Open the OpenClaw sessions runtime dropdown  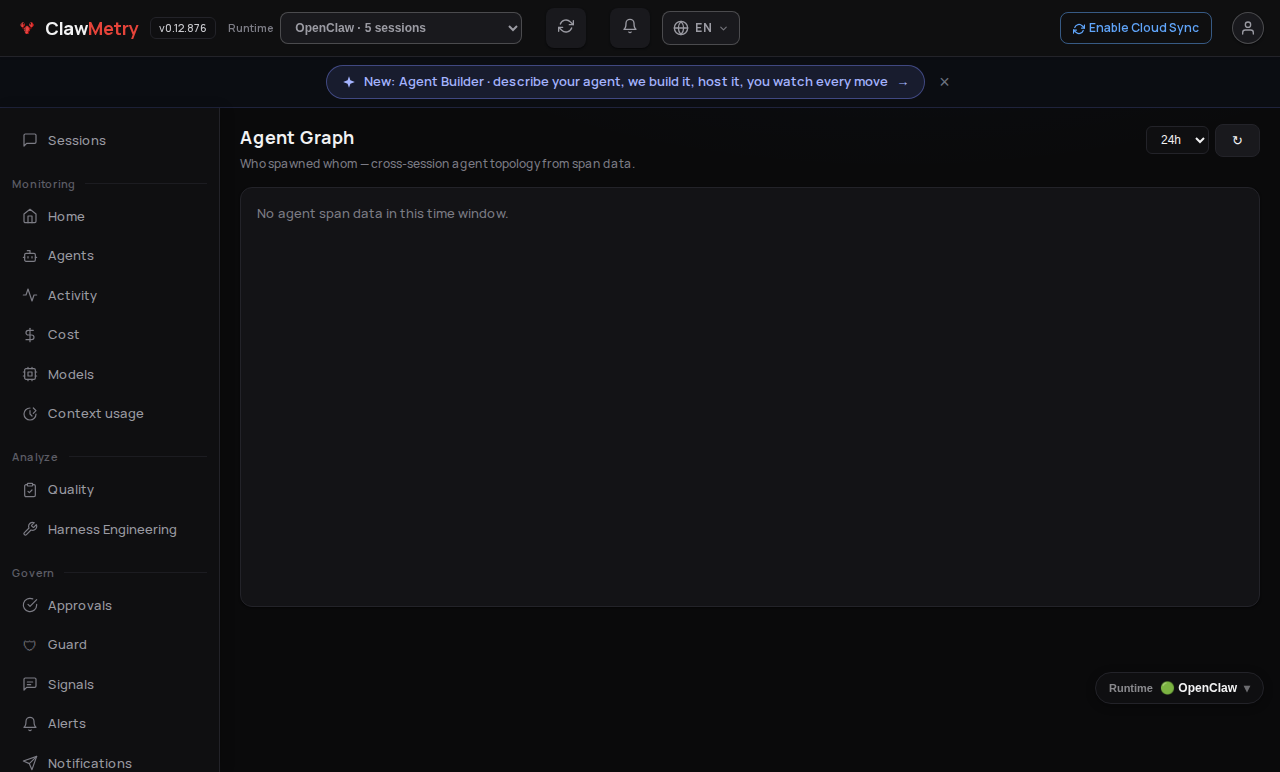[401, 28]
